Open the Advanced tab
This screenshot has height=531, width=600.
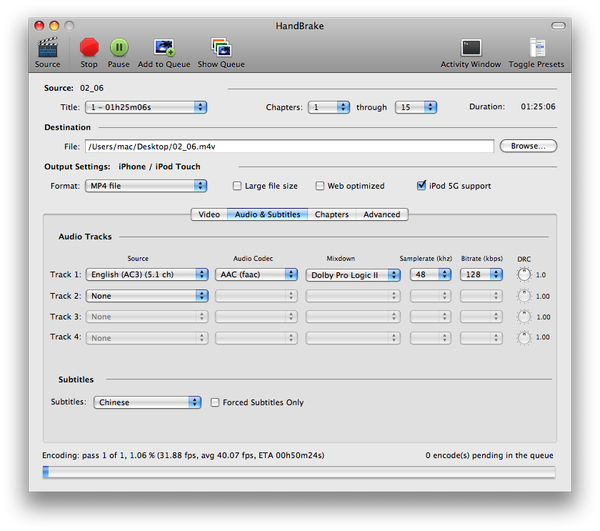click(x=382, y=215)
